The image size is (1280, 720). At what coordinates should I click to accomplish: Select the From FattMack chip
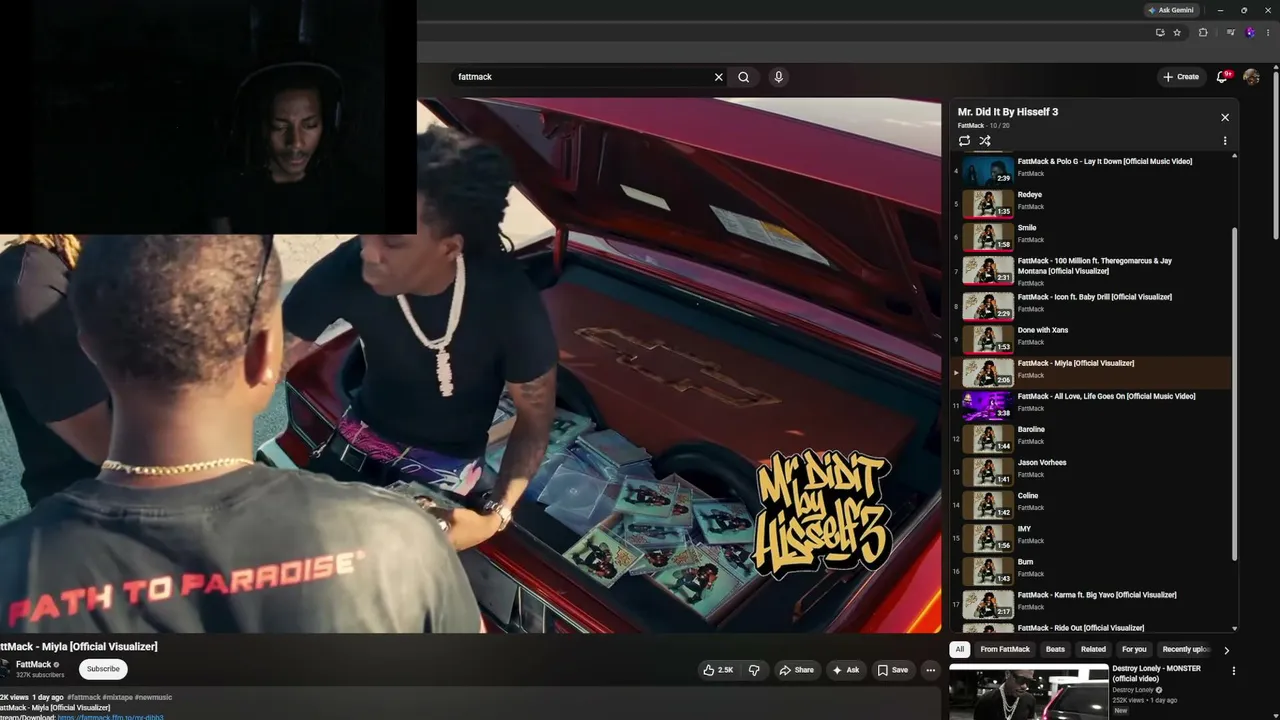(1005, 649)
